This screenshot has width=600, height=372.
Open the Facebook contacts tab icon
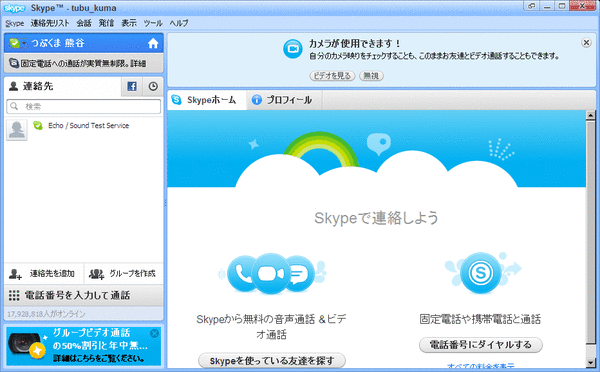(x=132, y=86)
